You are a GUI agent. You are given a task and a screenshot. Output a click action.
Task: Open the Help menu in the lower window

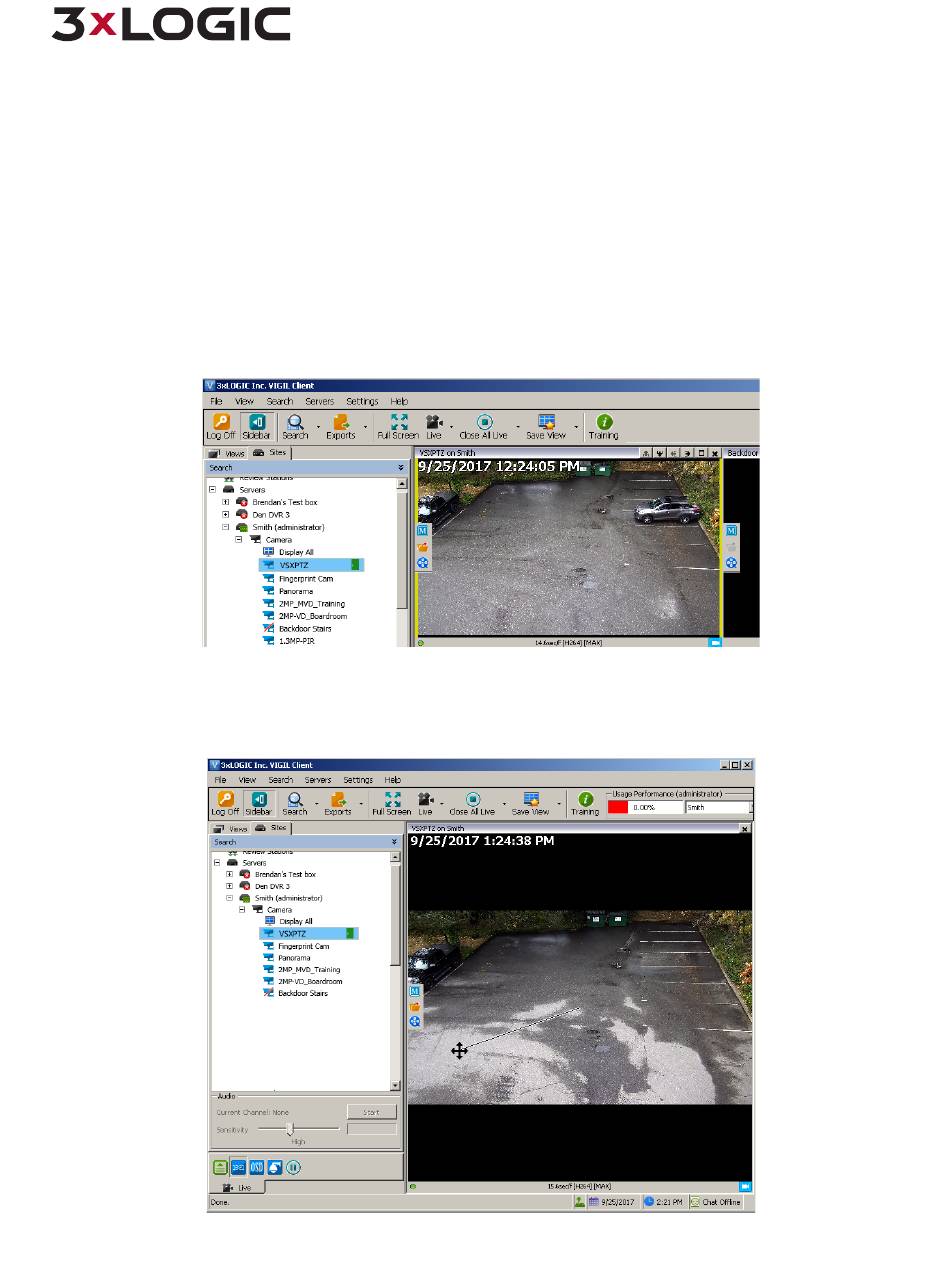[x=393, y=780]
